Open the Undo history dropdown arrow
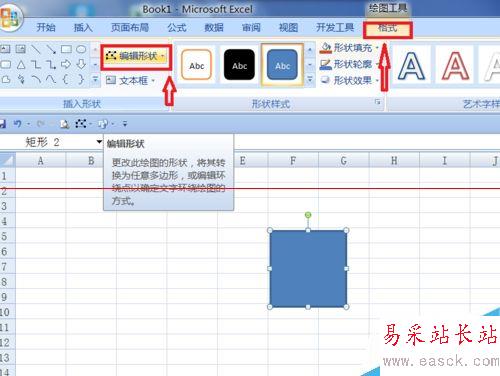The image size is (500, 376). tap(28, 124)
